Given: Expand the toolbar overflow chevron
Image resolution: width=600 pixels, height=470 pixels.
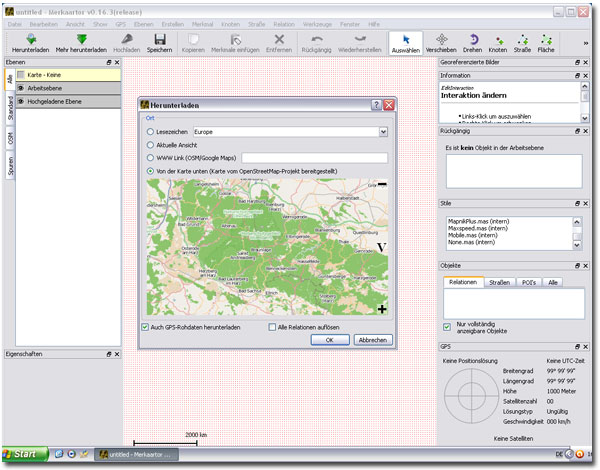Looking at the screenshot, I should 585,42.
